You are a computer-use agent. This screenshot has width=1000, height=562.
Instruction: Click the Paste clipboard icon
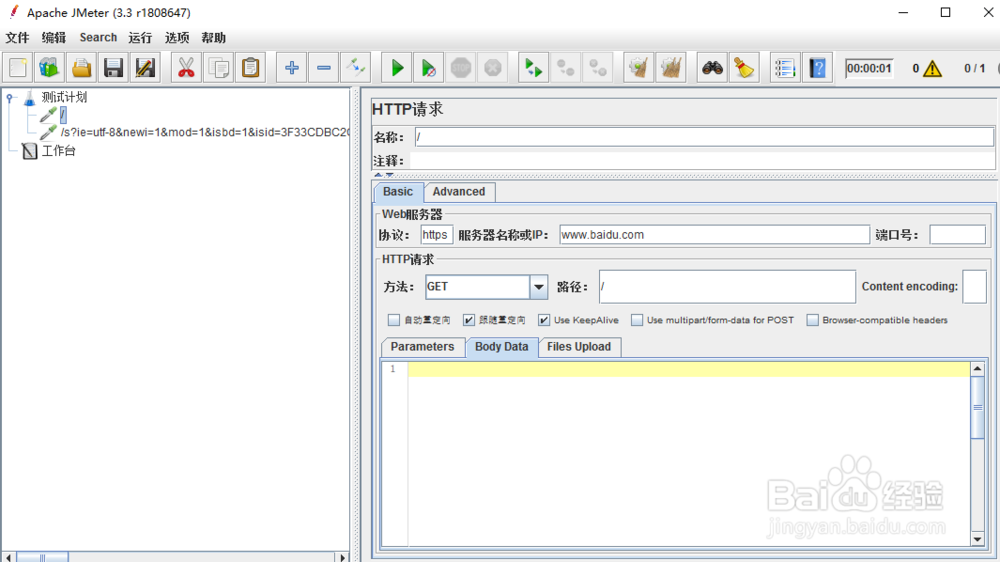coord(250,68)
